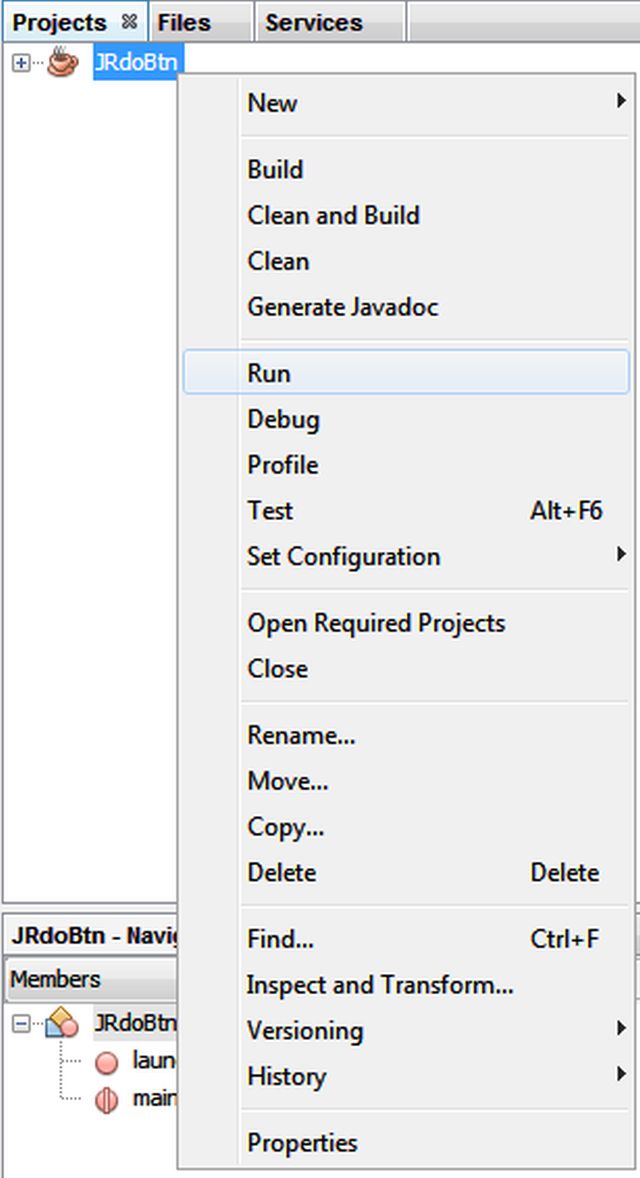Image resolution: width=640 pixels, height=1178 pixels.
Task: Switch to the Files tab
Action: [188, 21]
